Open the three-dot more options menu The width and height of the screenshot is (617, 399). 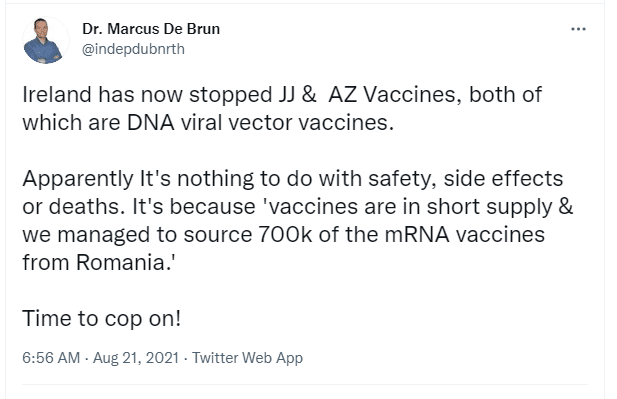click(x=578, y=29)
